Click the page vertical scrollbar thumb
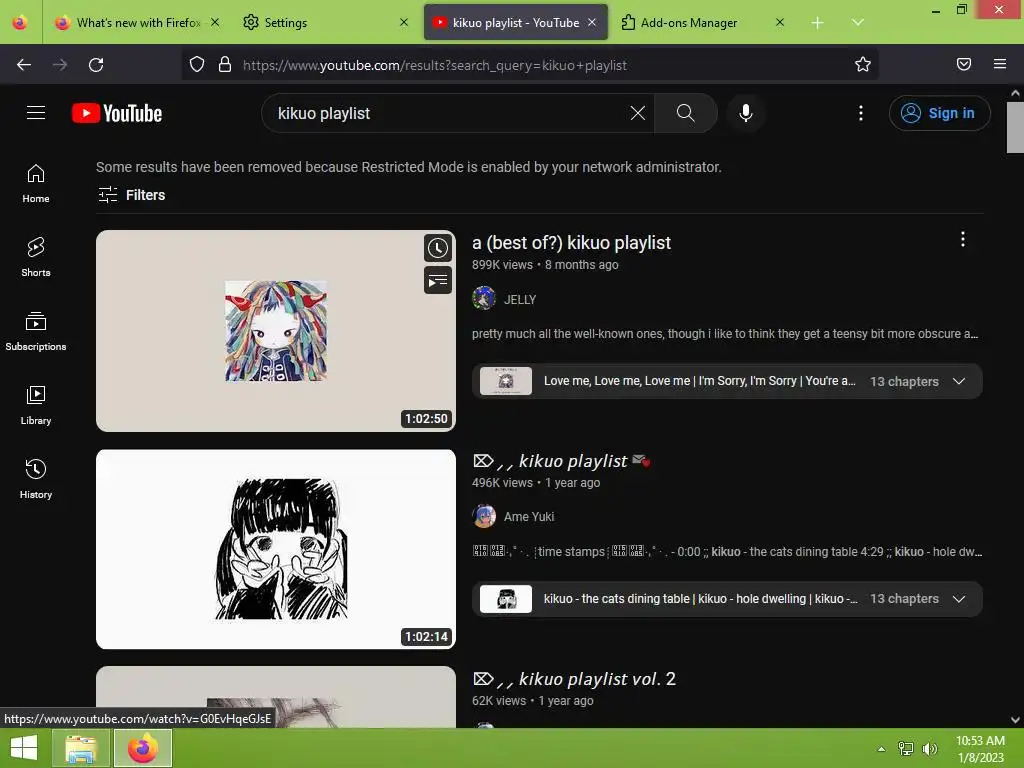Screen dimensions: 1024x768 1015,127
